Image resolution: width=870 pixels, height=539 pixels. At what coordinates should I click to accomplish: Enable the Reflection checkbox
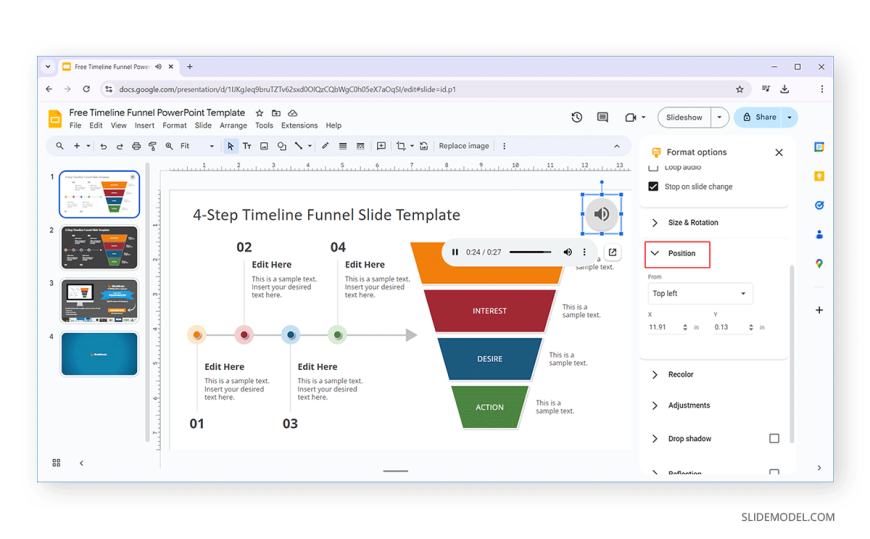[774, 472]
